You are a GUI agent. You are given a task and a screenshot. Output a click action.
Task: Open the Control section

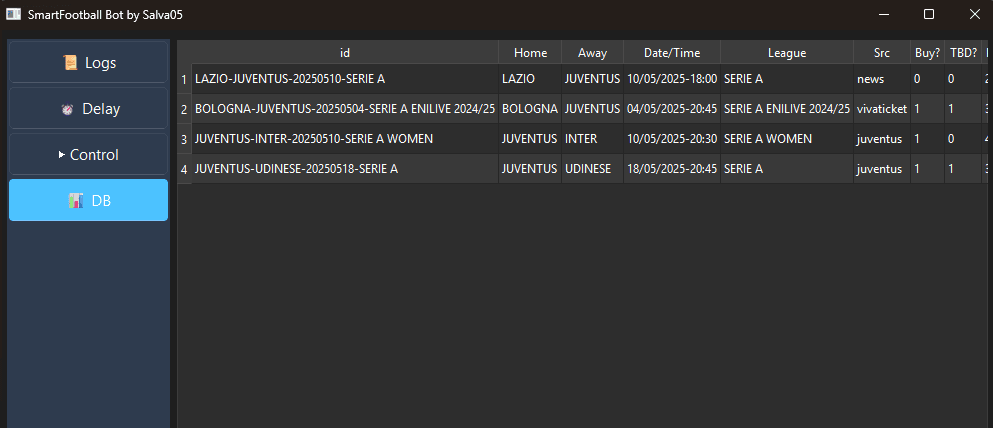point(89,154)
